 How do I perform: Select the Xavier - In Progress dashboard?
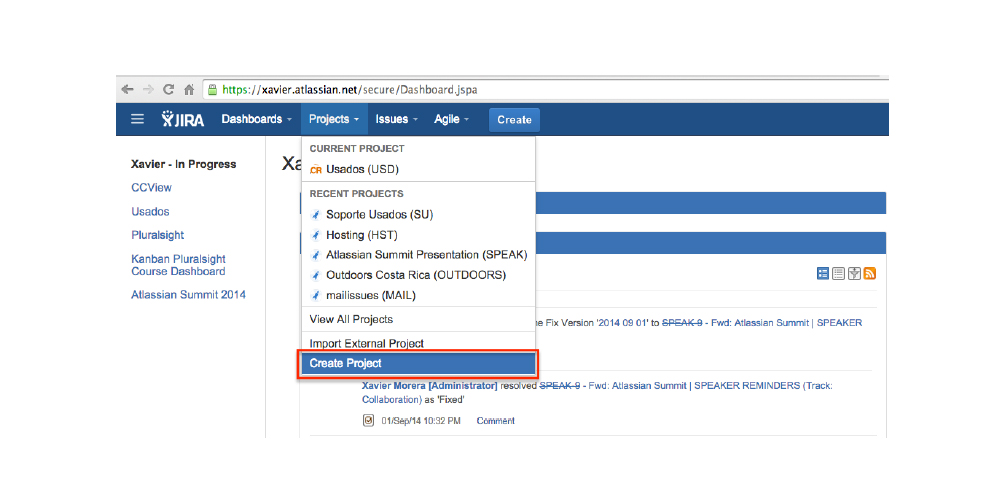[x=184, y=164]
